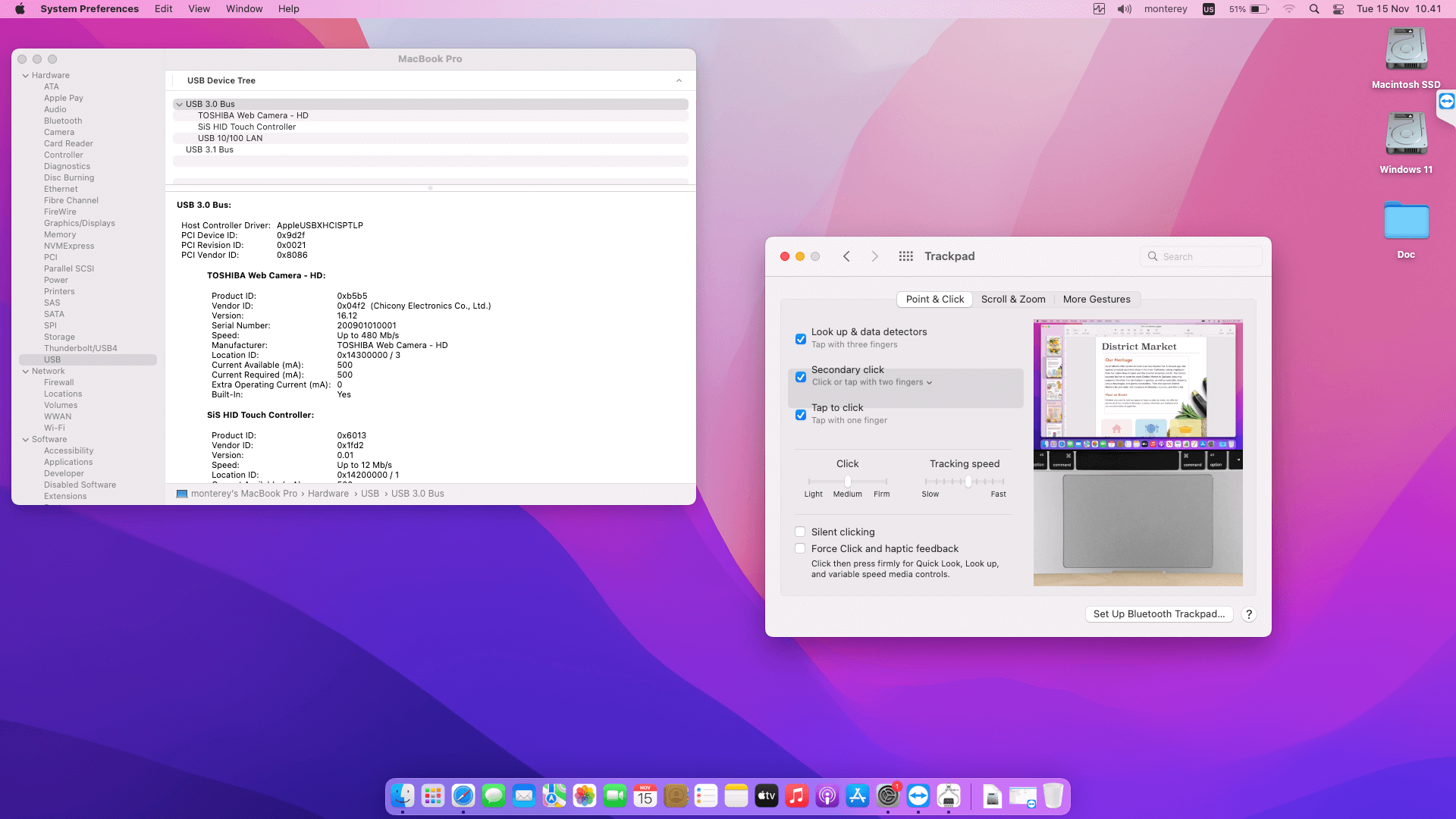Click Set Up Bluetooth Trackpad button
This screenshot has width=1456, height=819.
click(x=1159, y=614)
